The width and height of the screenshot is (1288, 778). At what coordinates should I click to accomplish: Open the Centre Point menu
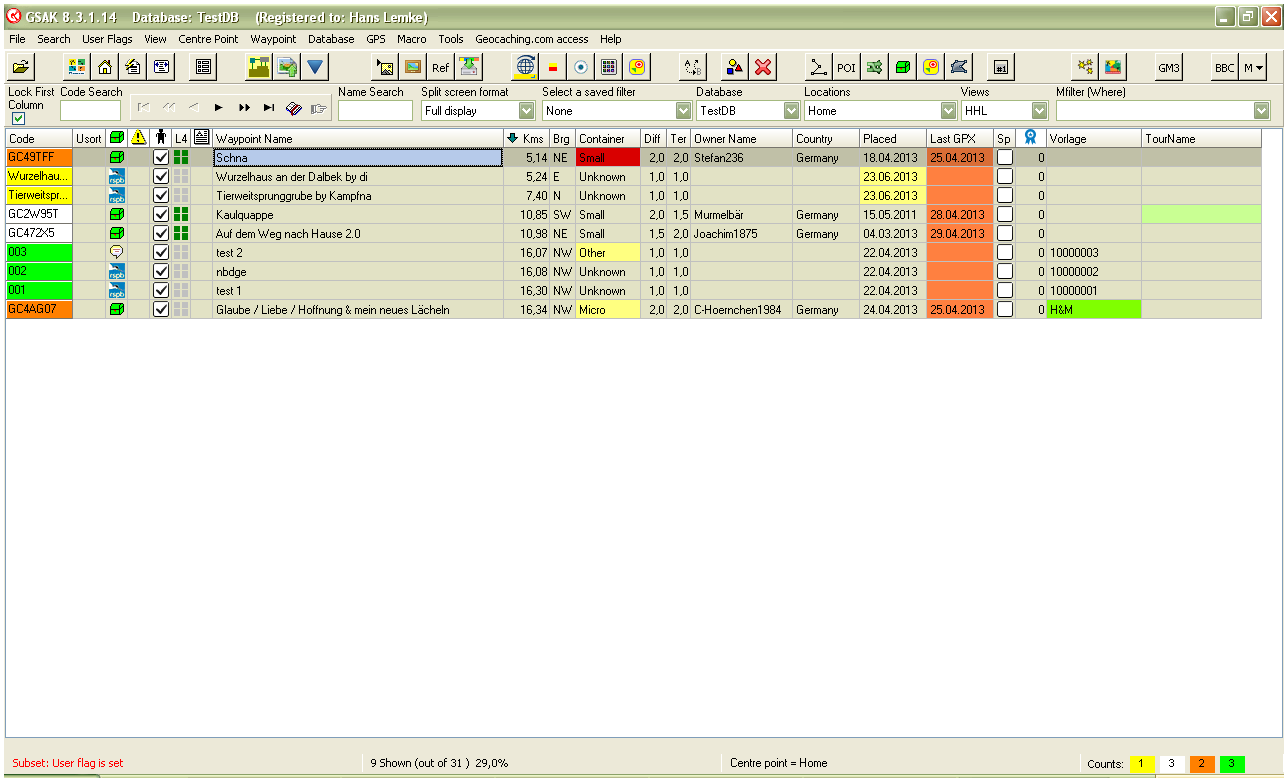[208, 39]
